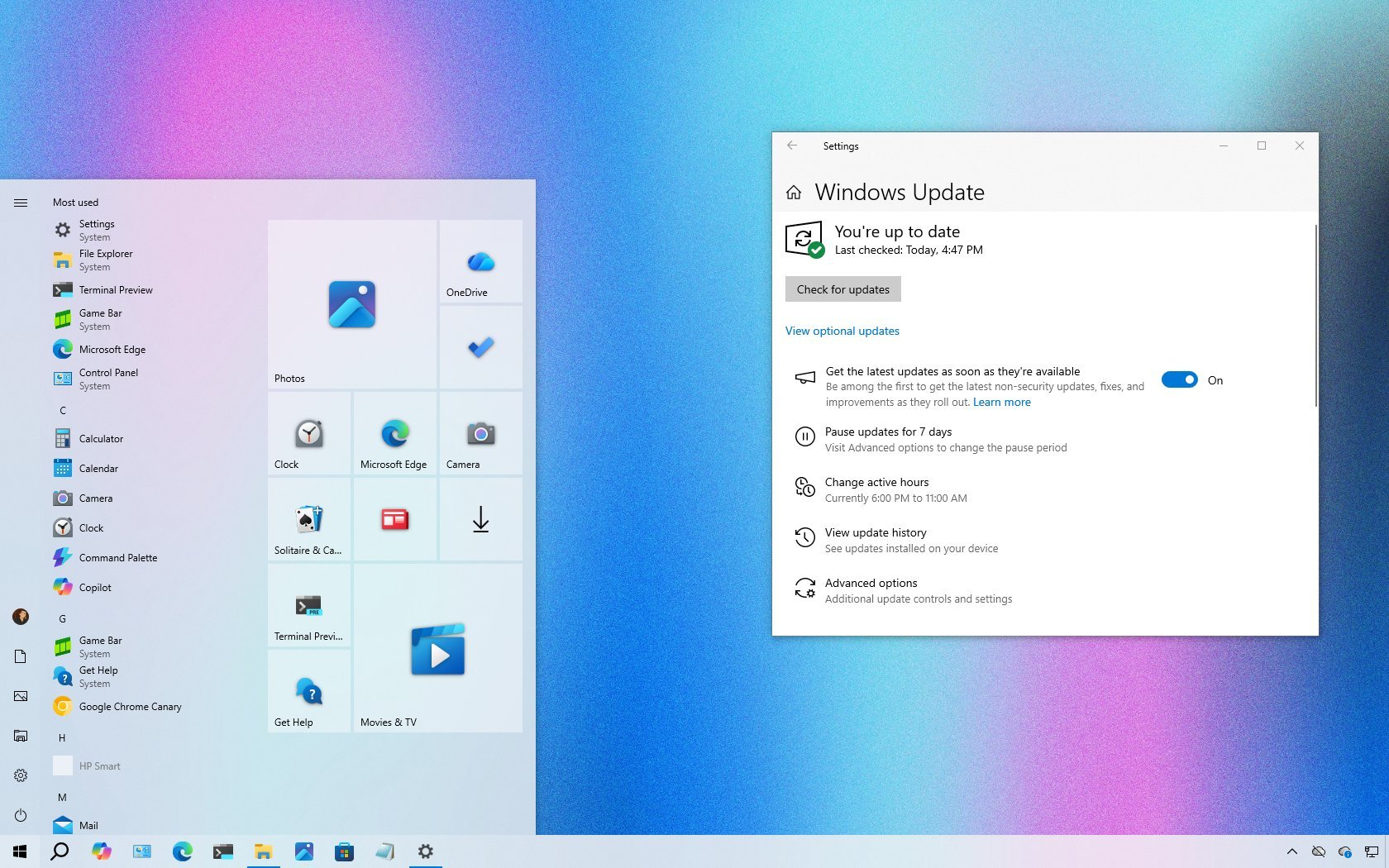Launch the Photos tile in Start menu
The width and height of the screenshot is (1389, 868).
coord(351,304)
